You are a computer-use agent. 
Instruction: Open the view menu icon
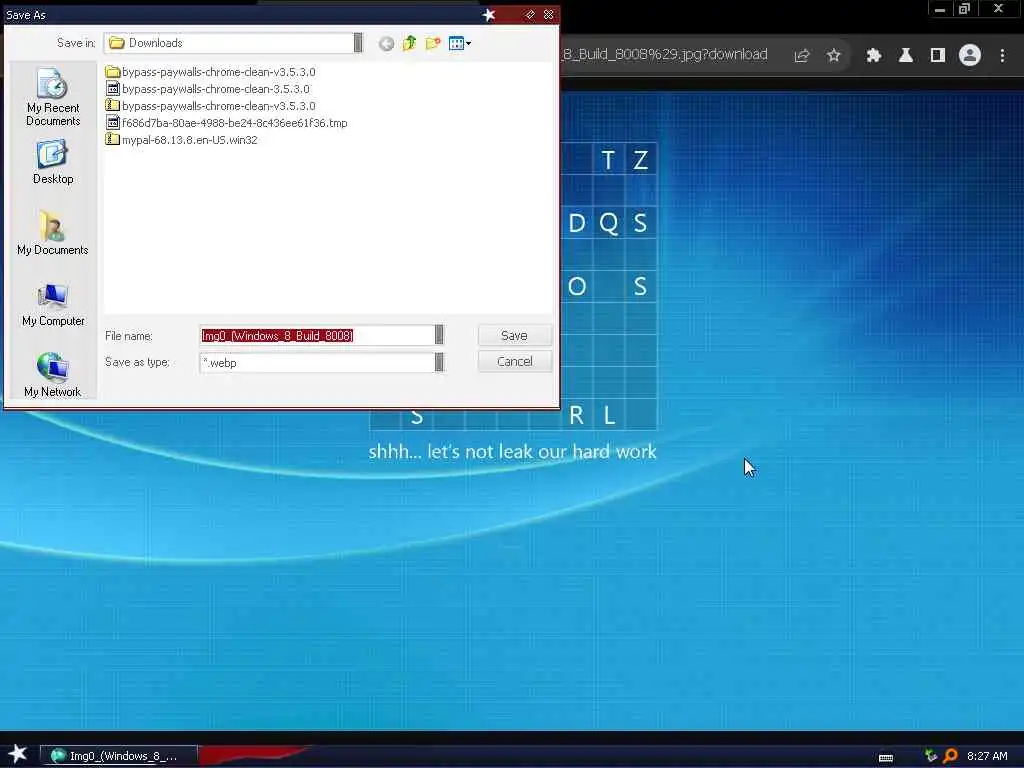click(459, 44)
